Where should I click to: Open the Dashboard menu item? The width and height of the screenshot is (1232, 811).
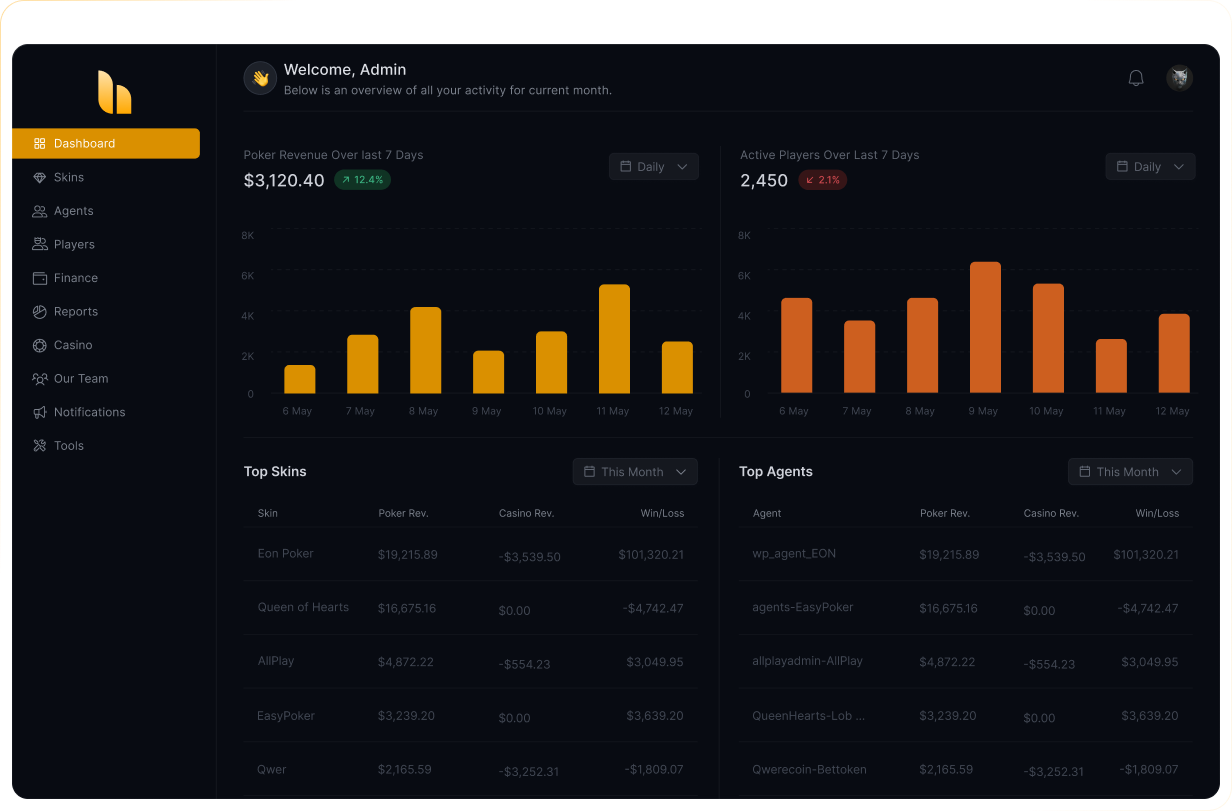click(106, 144)
